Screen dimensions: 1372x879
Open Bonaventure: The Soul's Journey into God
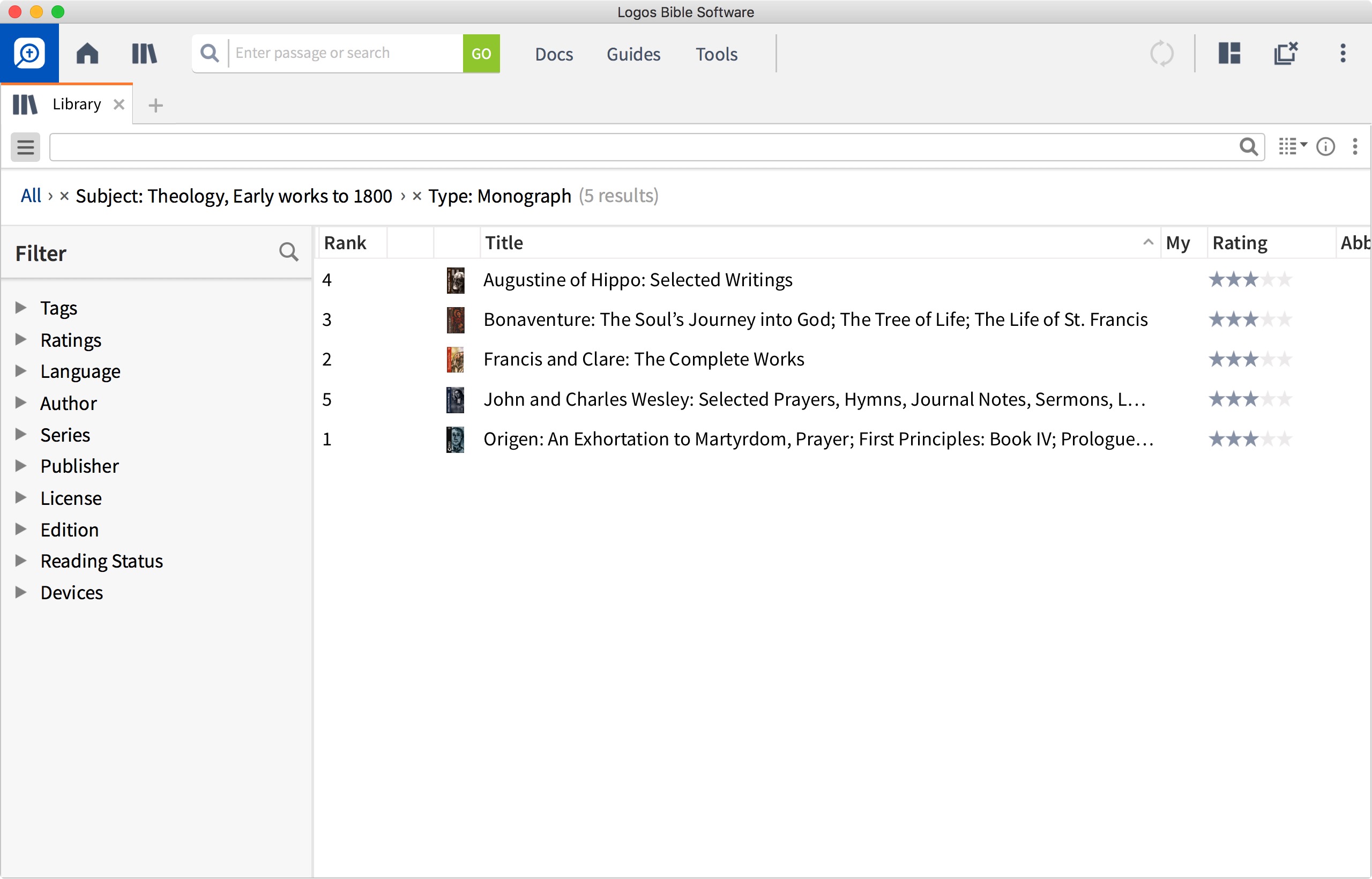(816, 319)
